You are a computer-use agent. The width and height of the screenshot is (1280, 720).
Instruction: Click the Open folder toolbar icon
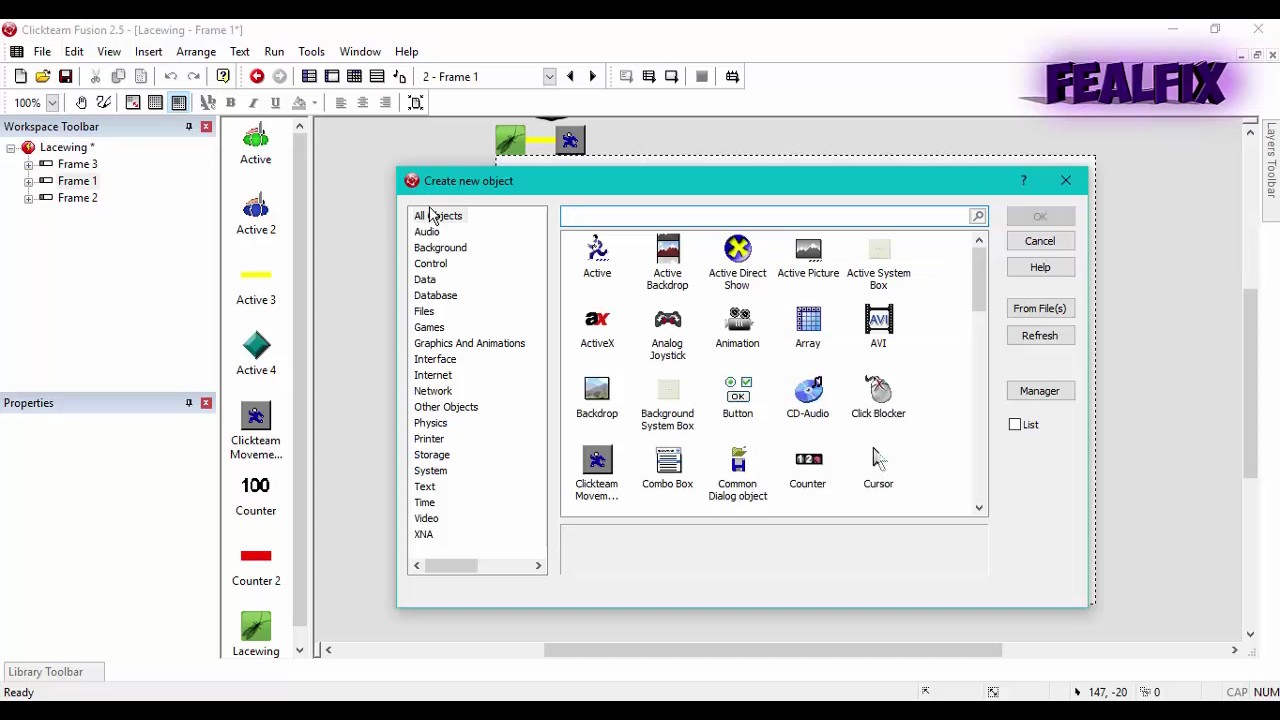(43, 76)
